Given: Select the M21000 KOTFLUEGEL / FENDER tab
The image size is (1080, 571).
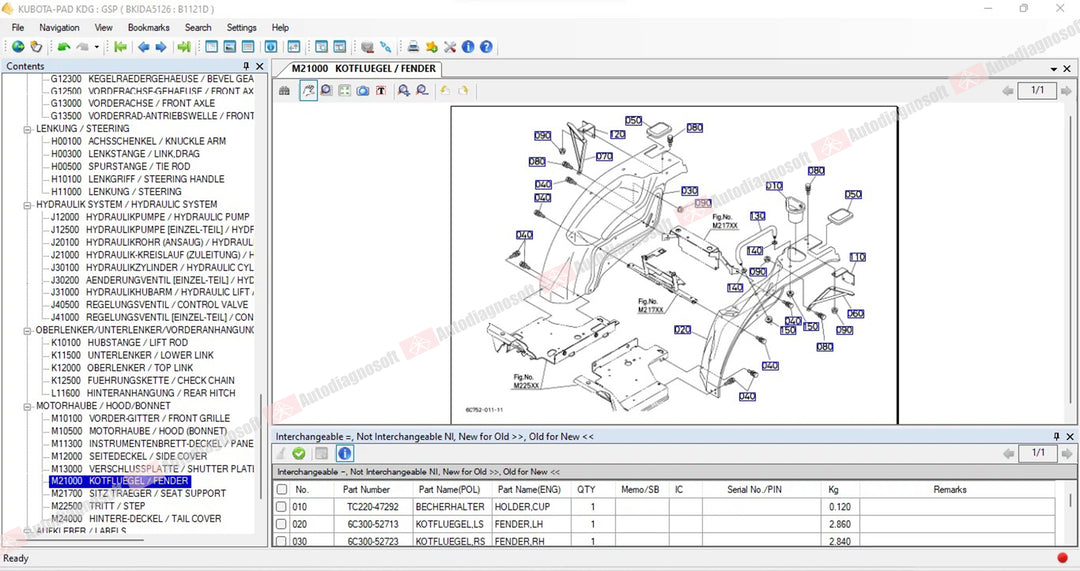Looking at the screenshot, I should click(363, 69).
